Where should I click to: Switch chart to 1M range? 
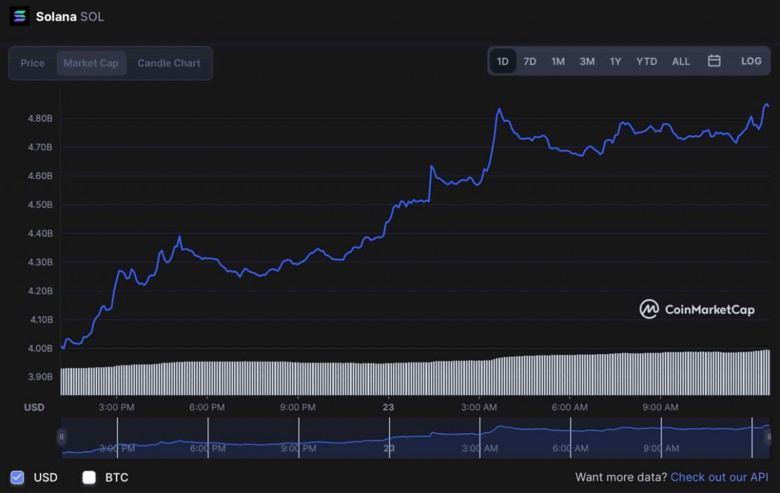pos(558,61)
